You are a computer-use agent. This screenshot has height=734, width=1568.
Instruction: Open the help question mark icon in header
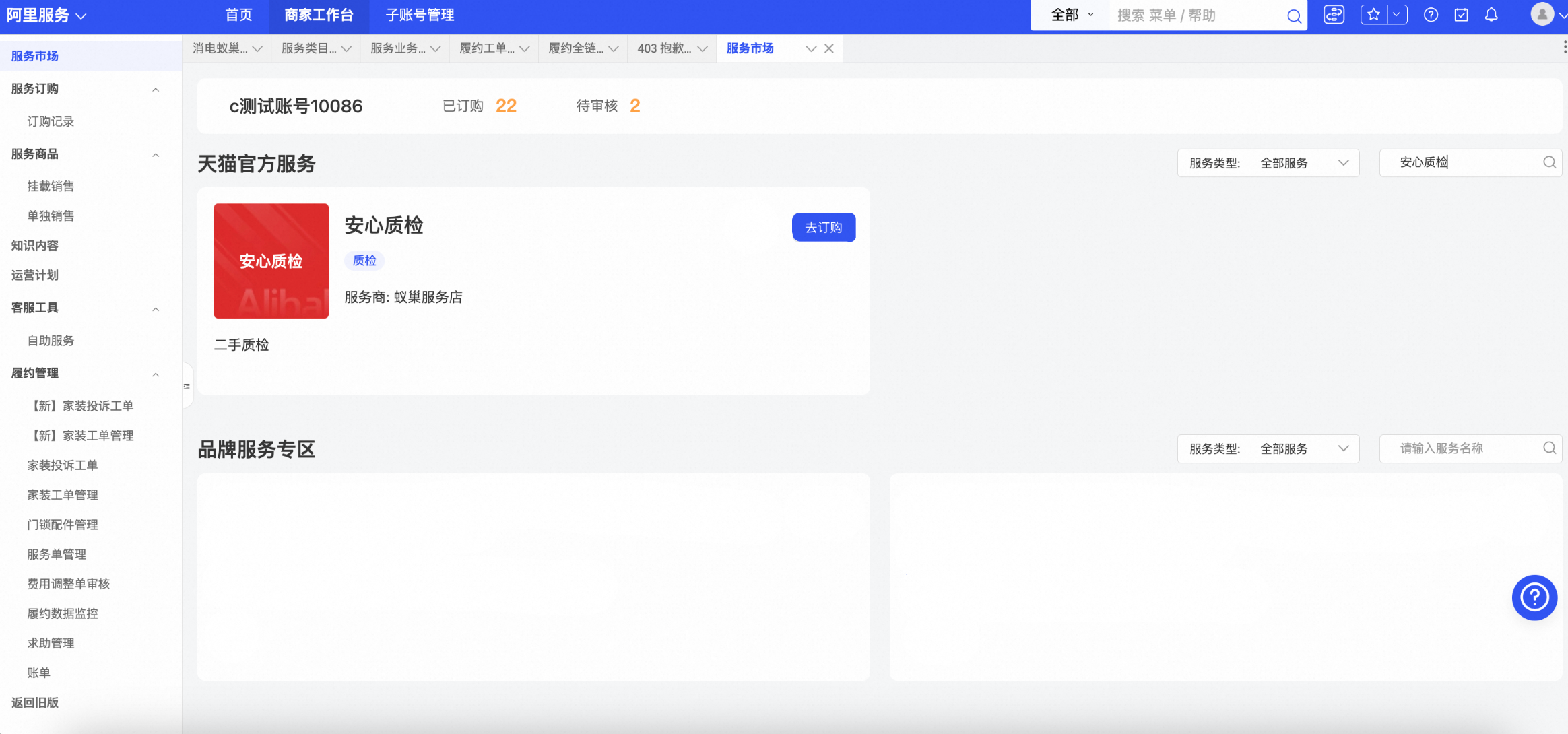(x=1431, y=15)
